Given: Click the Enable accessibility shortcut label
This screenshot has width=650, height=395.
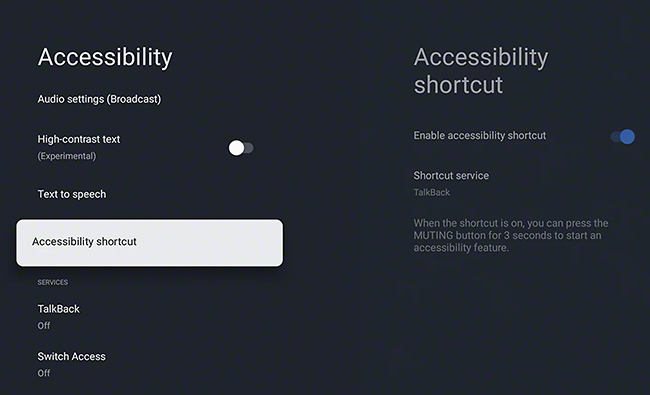Looking at the screenshot, I should coord(480,136).
